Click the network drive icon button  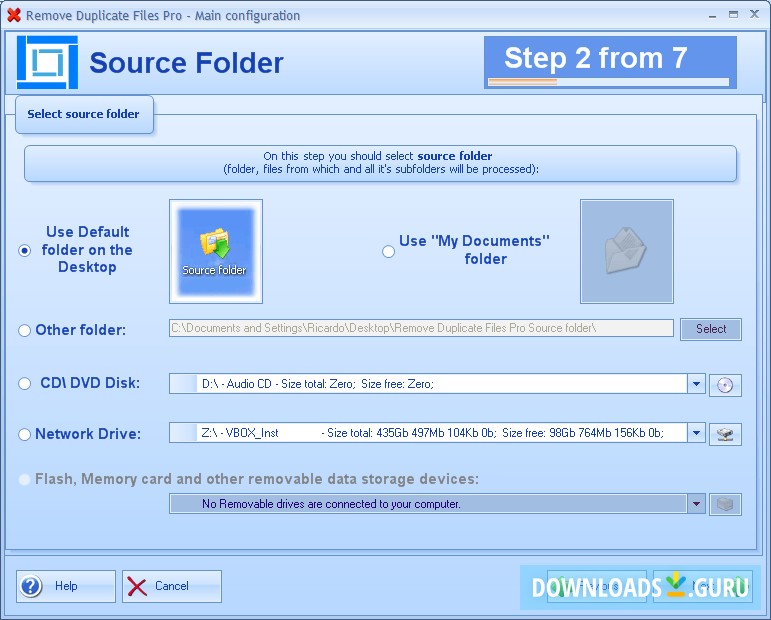(725, 434)
